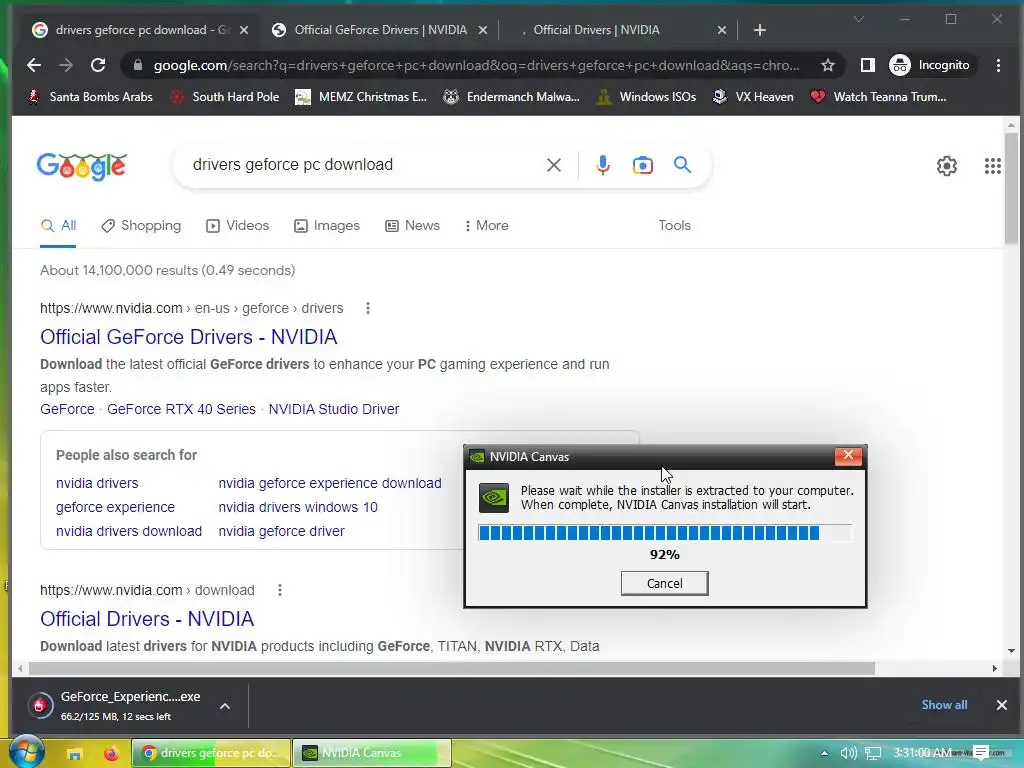The image size is (1024, 768).
Task: Open File Explorer from taskbar
Action: (74, 754)
